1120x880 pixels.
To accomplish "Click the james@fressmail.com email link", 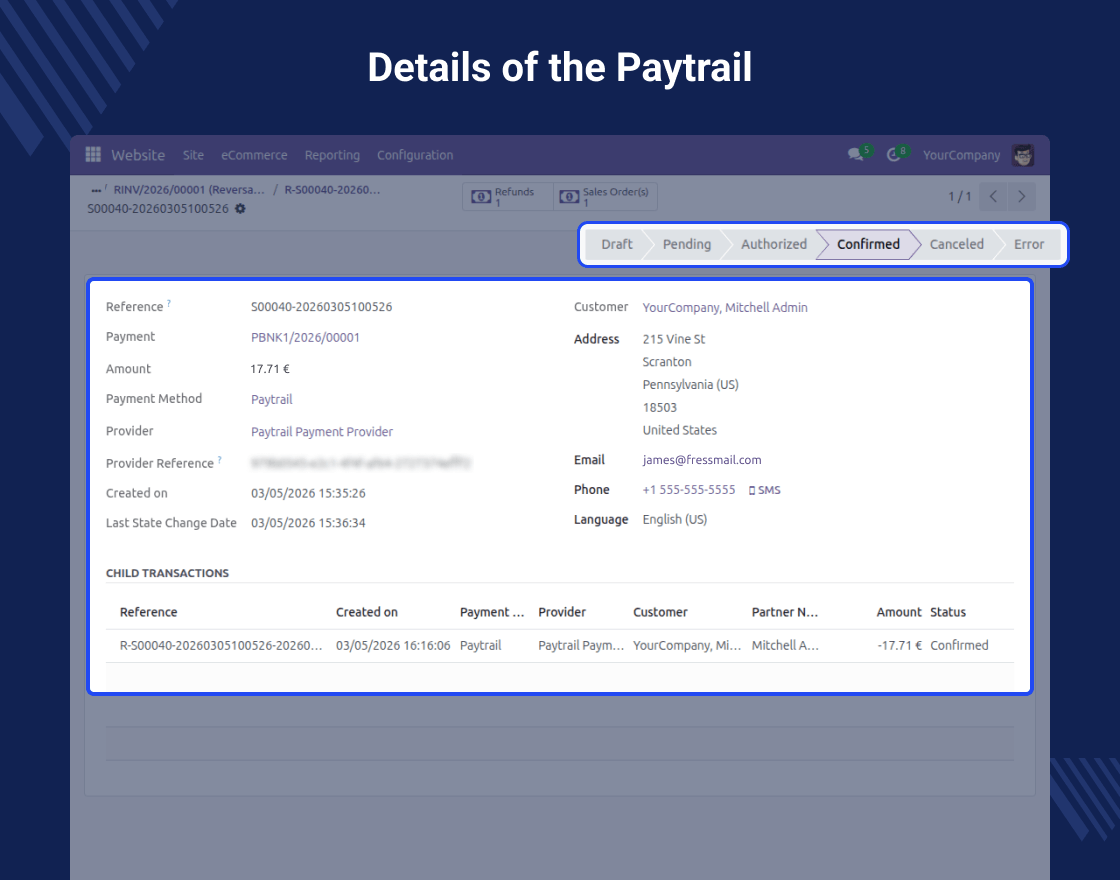I will click(701, 460).
